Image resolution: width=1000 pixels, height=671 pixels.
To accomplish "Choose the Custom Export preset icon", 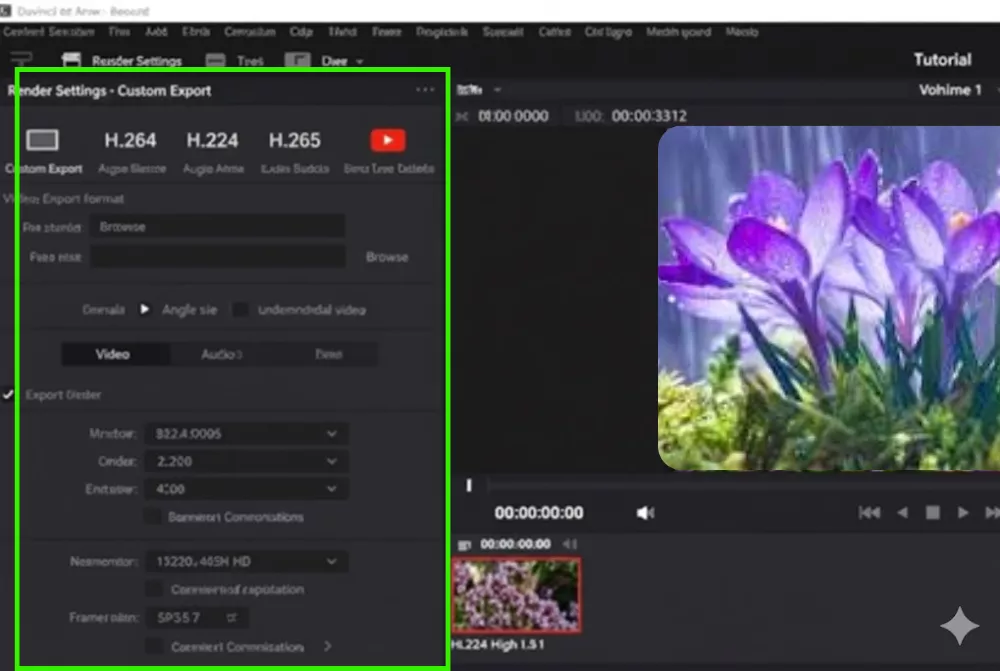I will pyautogui.click(x=42, y=140).
